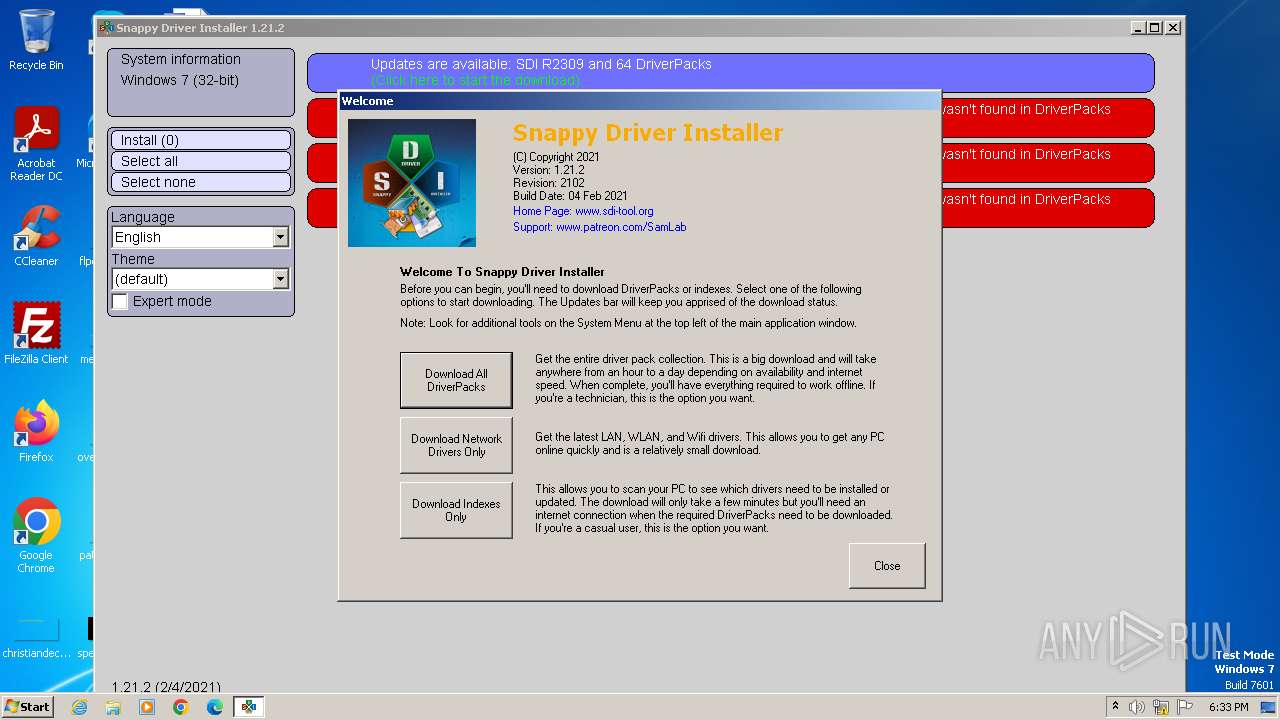
Task: Open the www.sdi-tool.org home page link
Action: 614,211
